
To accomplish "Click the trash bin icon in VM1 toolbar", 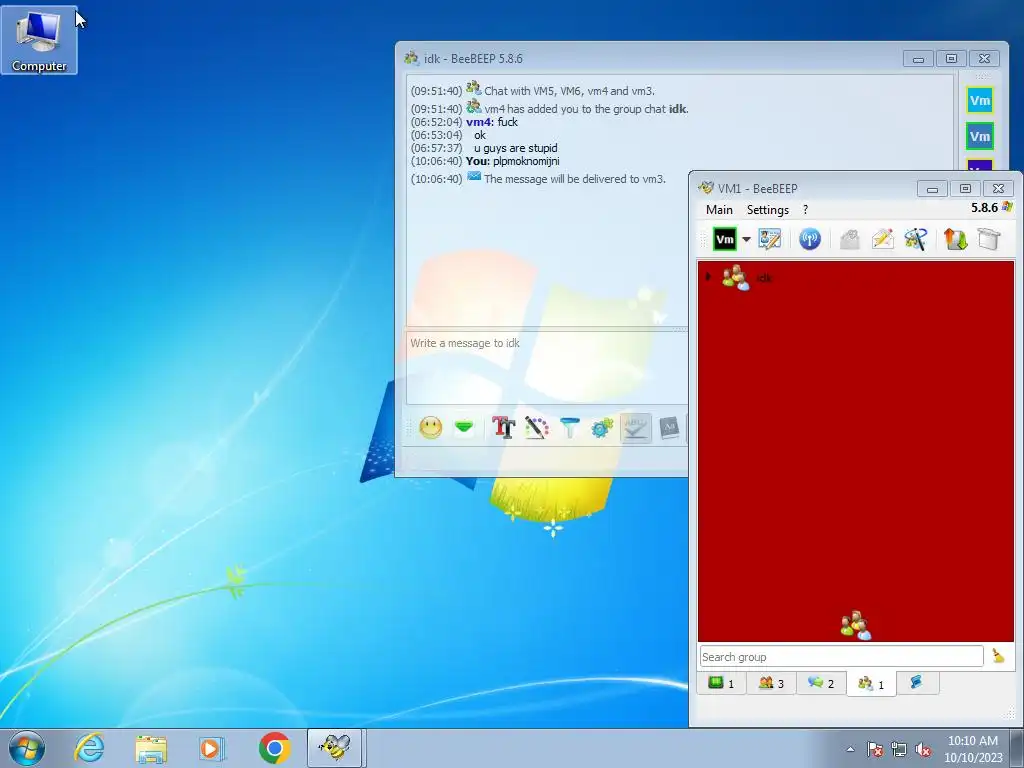I will coord(989,239).
